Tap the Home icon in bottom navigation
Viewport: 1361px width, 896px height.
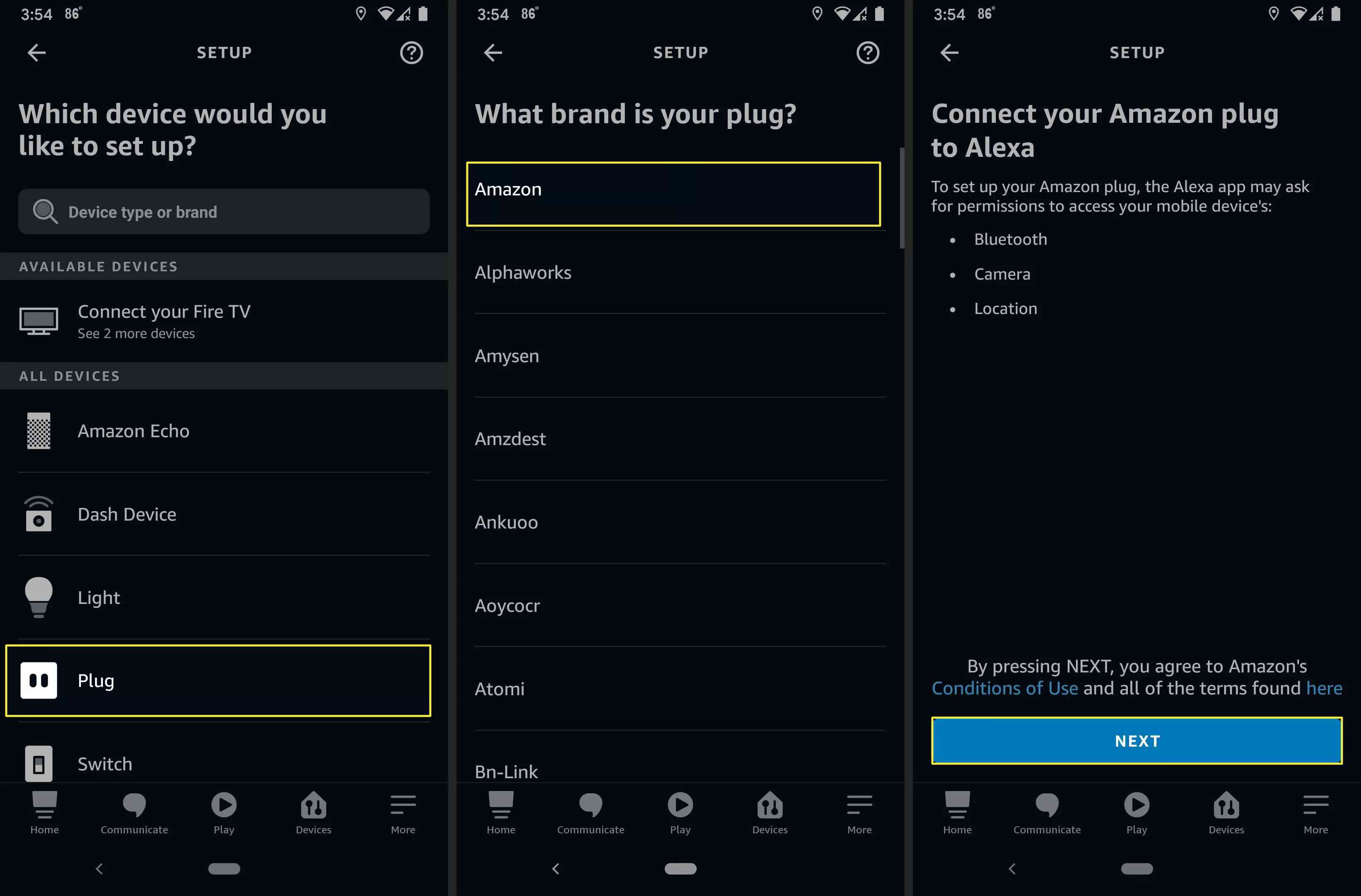point(44,812)
